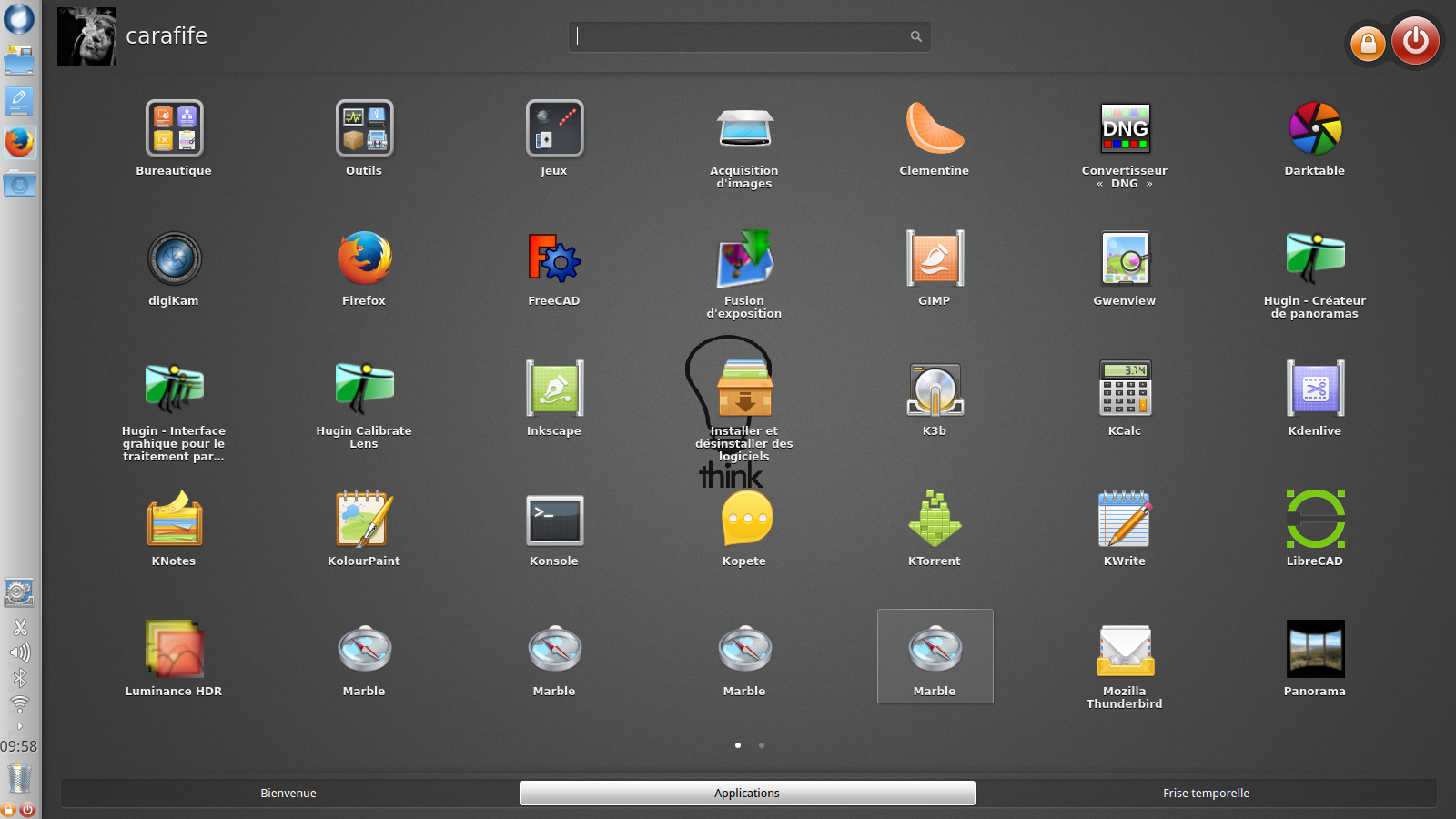Click the Bluetooth tray icon

[x=20, y=678]
